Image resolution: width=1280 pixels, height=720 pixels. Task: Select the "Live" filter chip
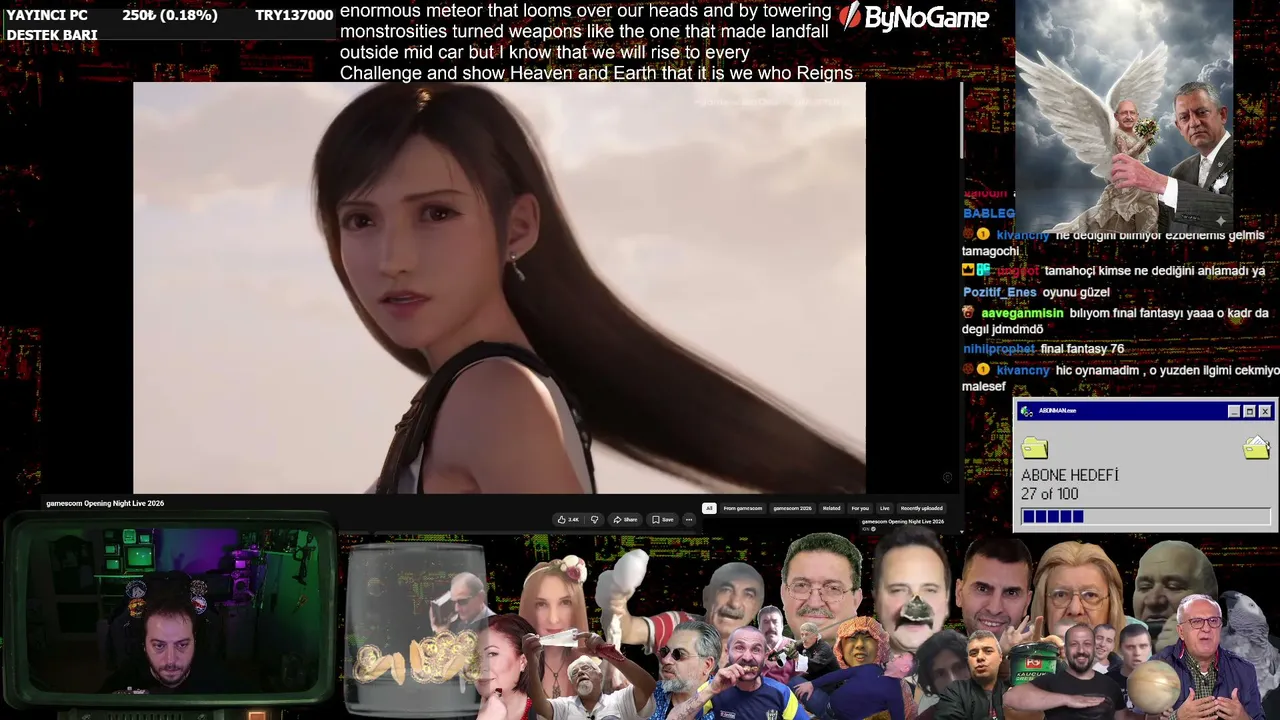click(x=885, y=508)
